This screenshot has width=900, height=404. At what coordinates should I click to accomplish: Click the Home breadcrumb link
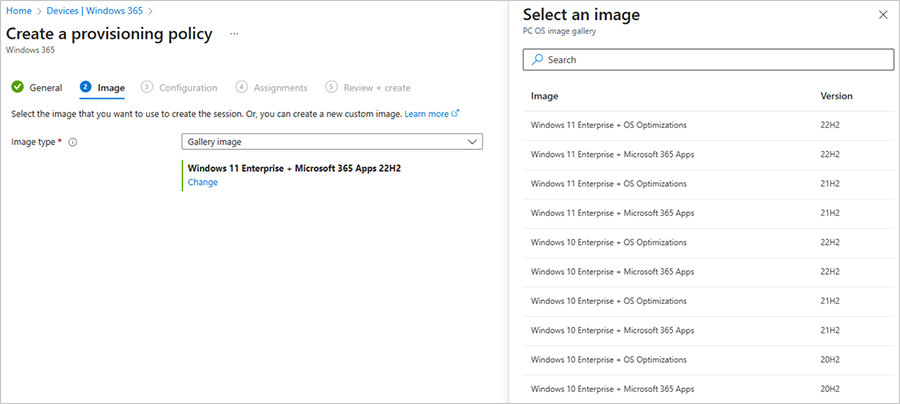(x=18, y=10)
